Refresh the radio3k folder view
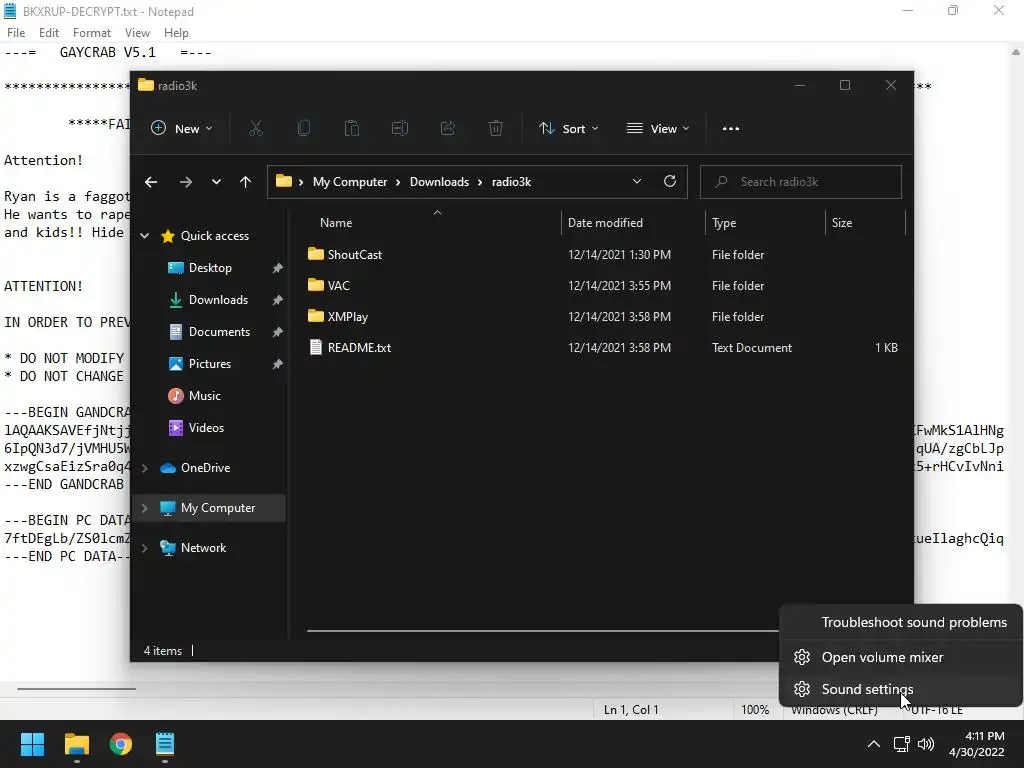 669,182
